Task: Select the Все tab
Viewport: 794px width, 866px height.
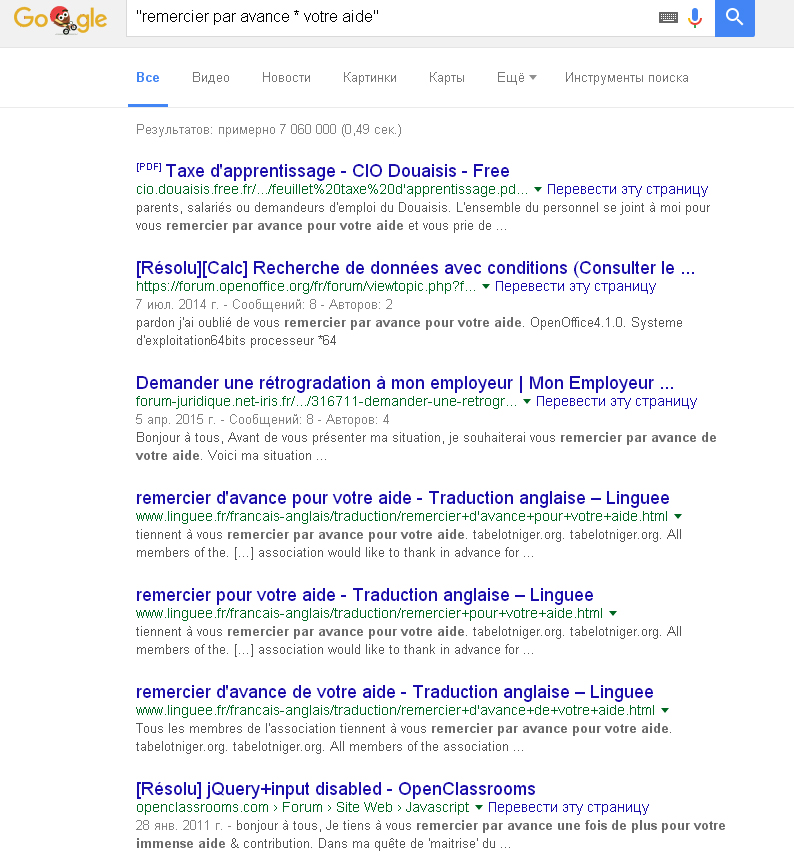Action: [148, 78]
